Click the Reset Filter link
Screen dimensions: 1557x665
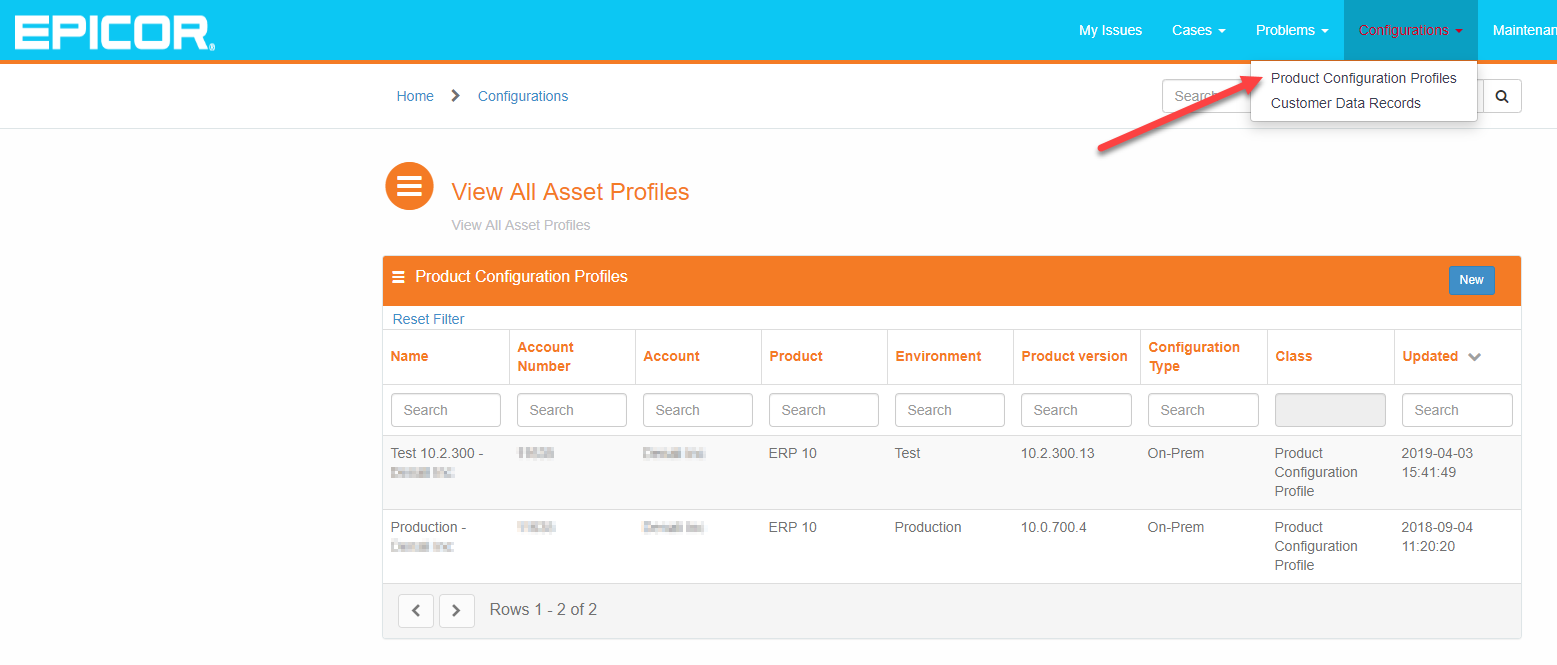[x=428, y=319]
